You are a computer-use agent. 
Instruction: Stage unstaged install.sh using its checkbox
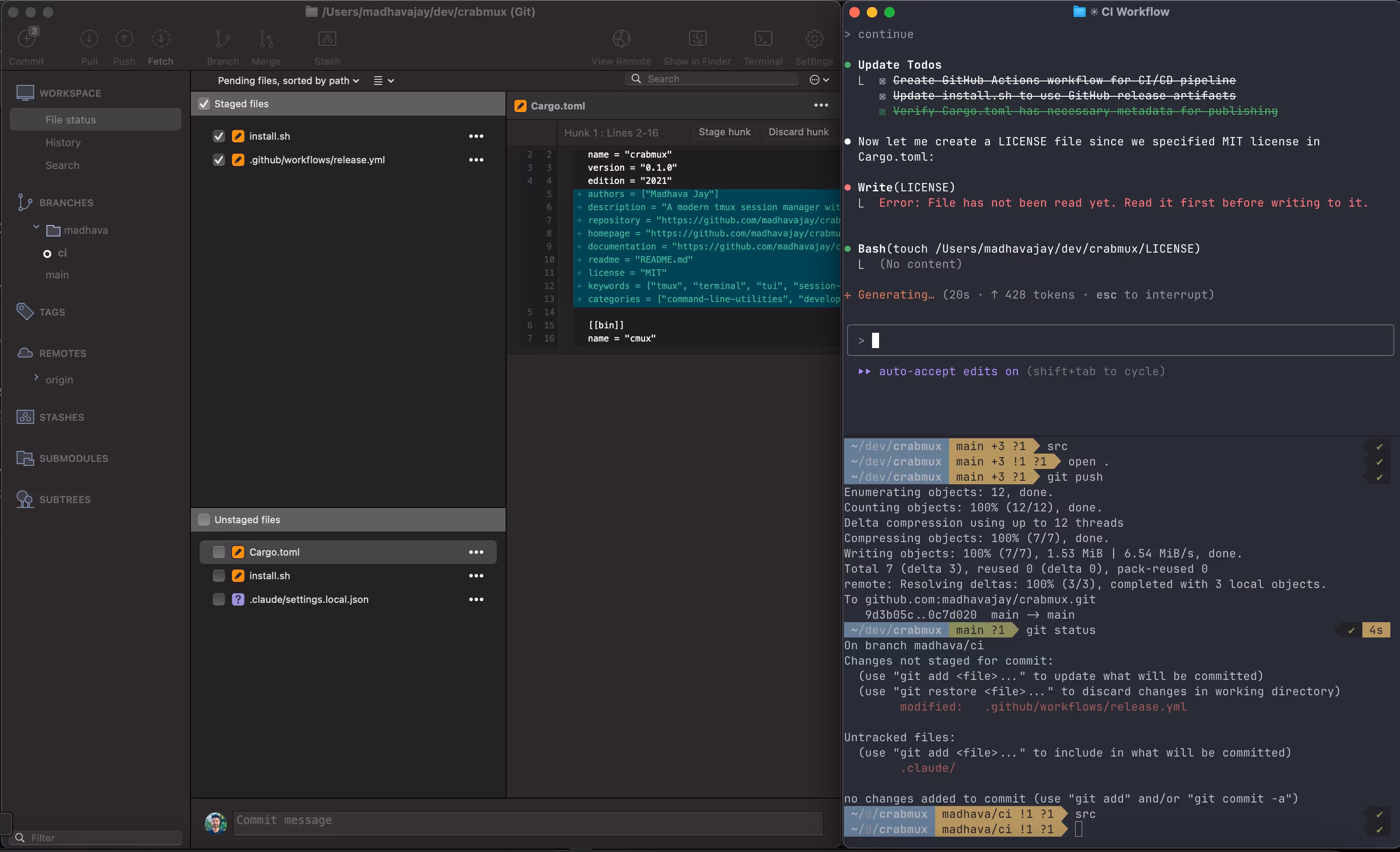click(218, 576)
